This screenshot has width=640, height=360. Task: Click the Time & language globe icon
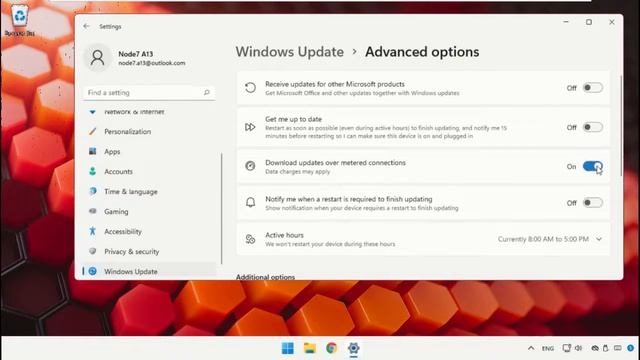coord(93,191)
